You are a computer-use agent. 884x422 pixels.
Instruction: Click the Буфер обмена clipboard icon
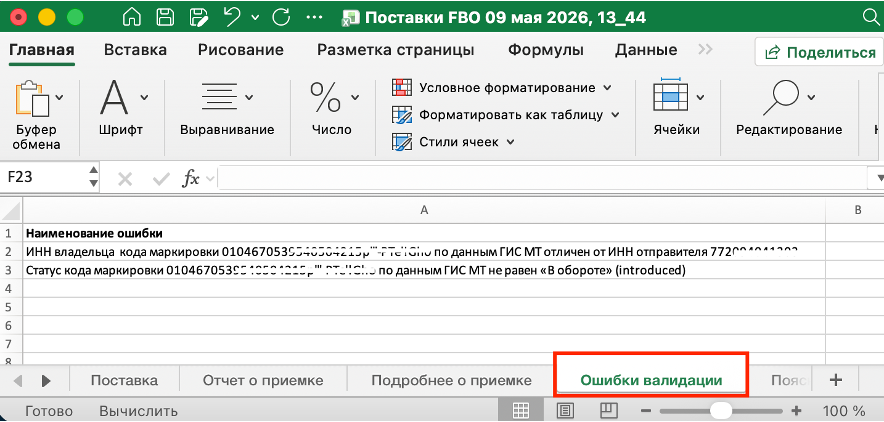coord(32,99)
